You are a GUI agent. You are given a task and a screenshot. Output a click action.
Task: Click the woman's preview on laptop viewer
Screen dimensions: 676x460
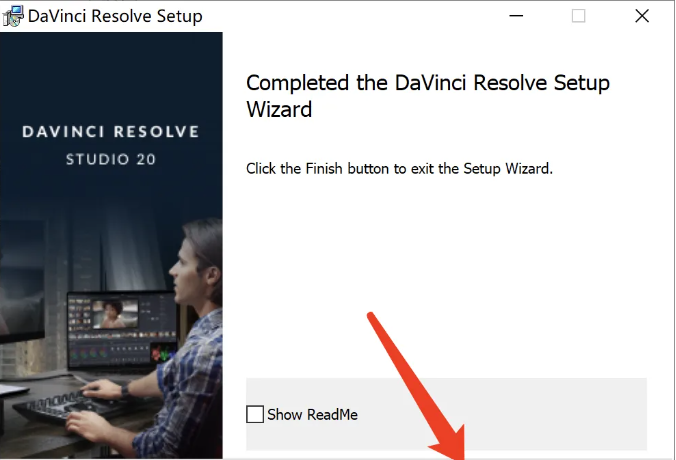point(115,313)
